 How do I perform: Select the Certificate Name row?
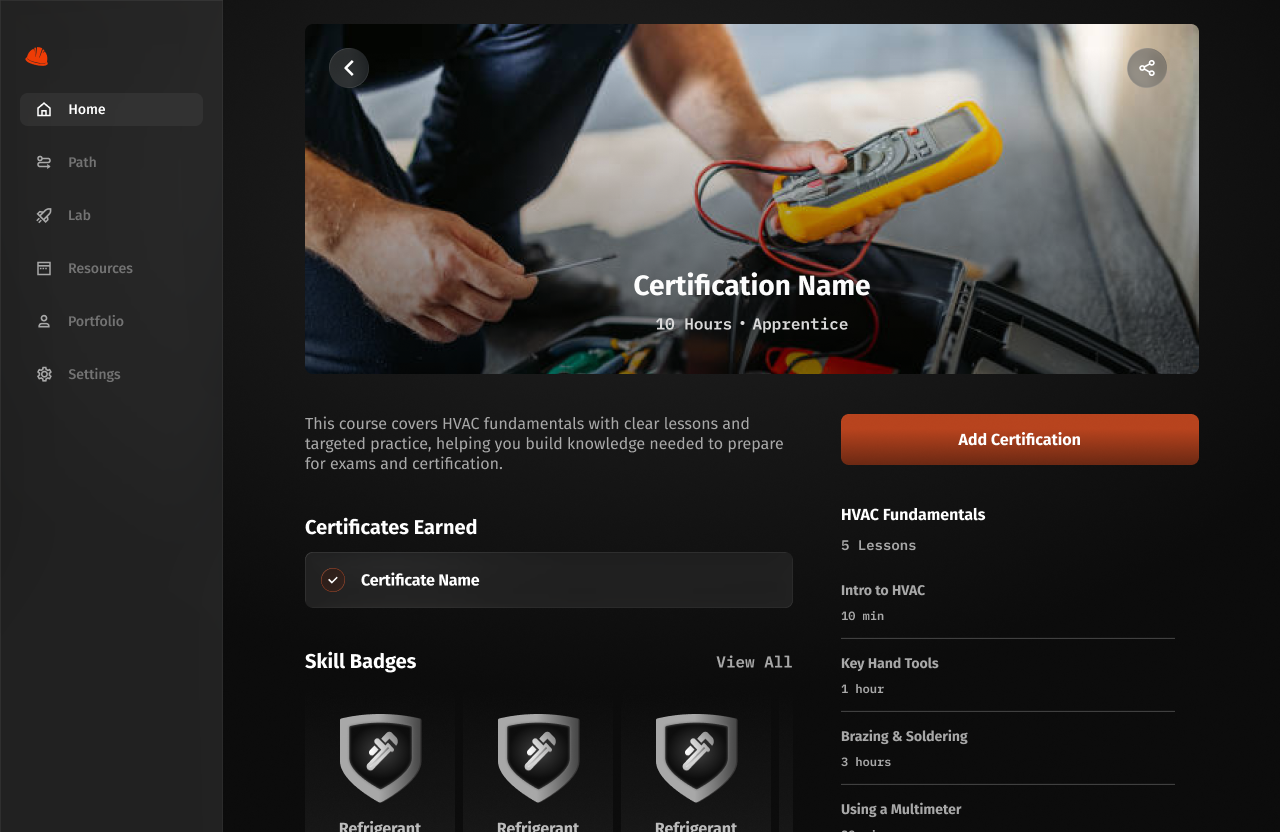(549, 580)
